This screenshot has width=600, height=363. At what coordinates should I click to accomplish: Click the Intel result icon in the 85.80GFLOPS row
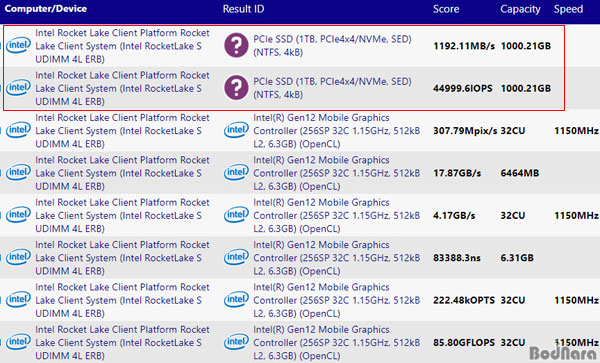point(236,342)
